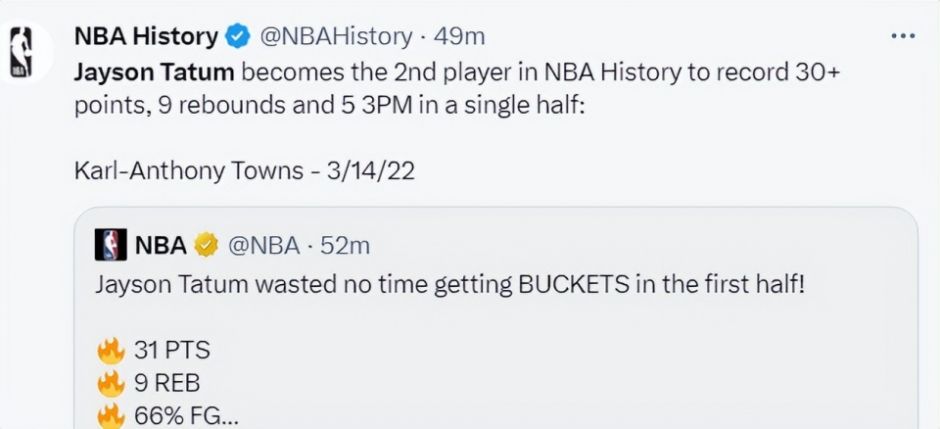This screenshot has height=429, width=940.
Task: Click the NBA account name in the quote
Action: [x=160, y=244]
